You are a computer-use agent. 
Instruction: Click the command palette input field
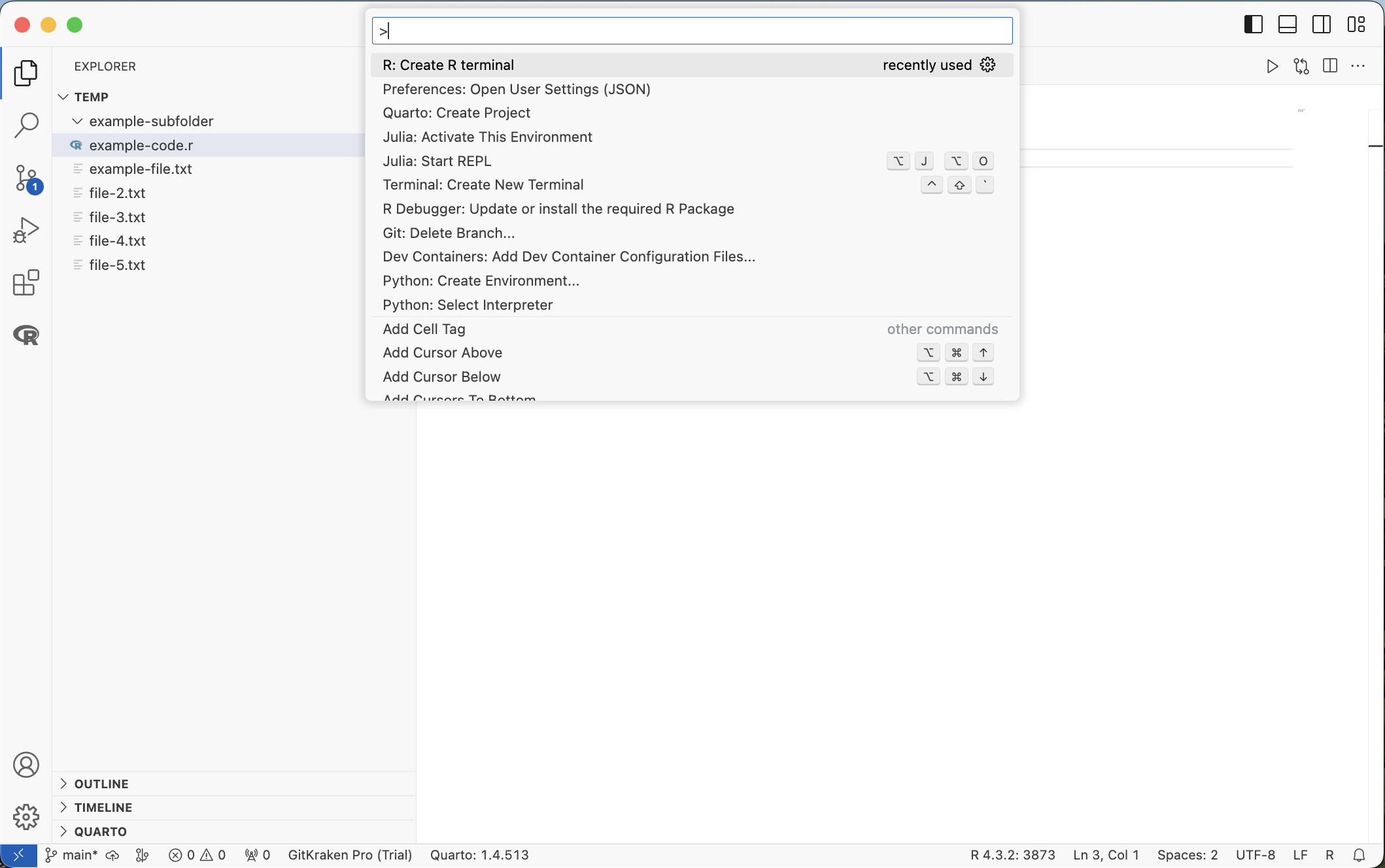(x=692, y=31)
